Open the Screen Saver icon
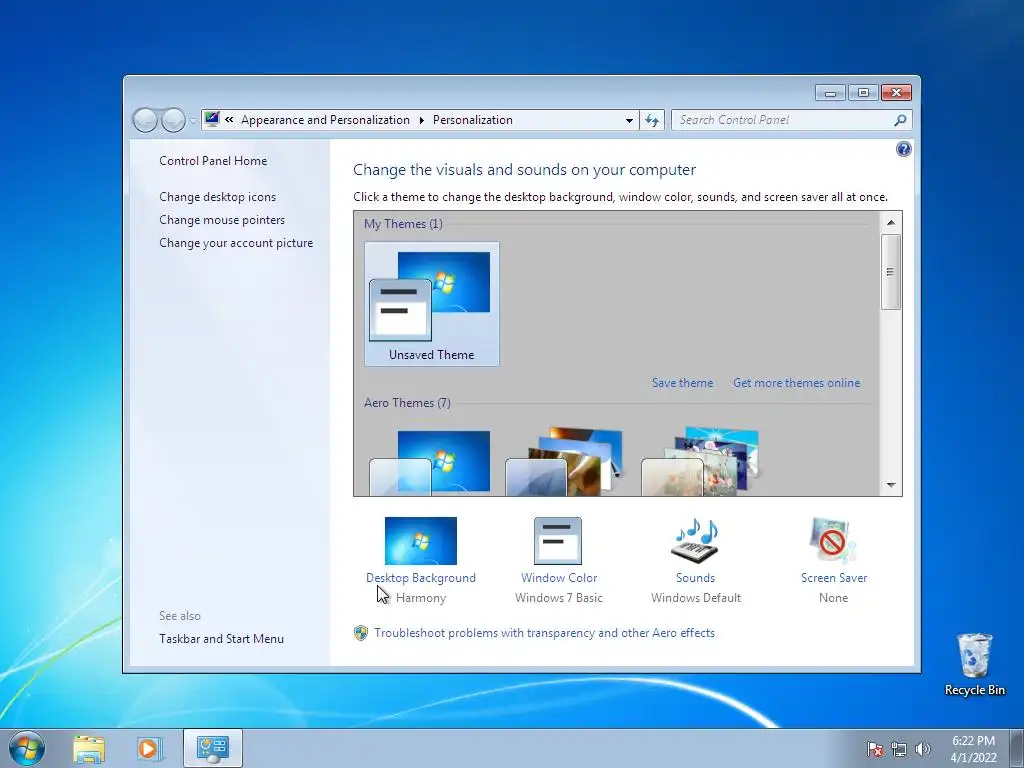Image resolution: width=1024 pixels, height=768 pixels. (833, 541)
